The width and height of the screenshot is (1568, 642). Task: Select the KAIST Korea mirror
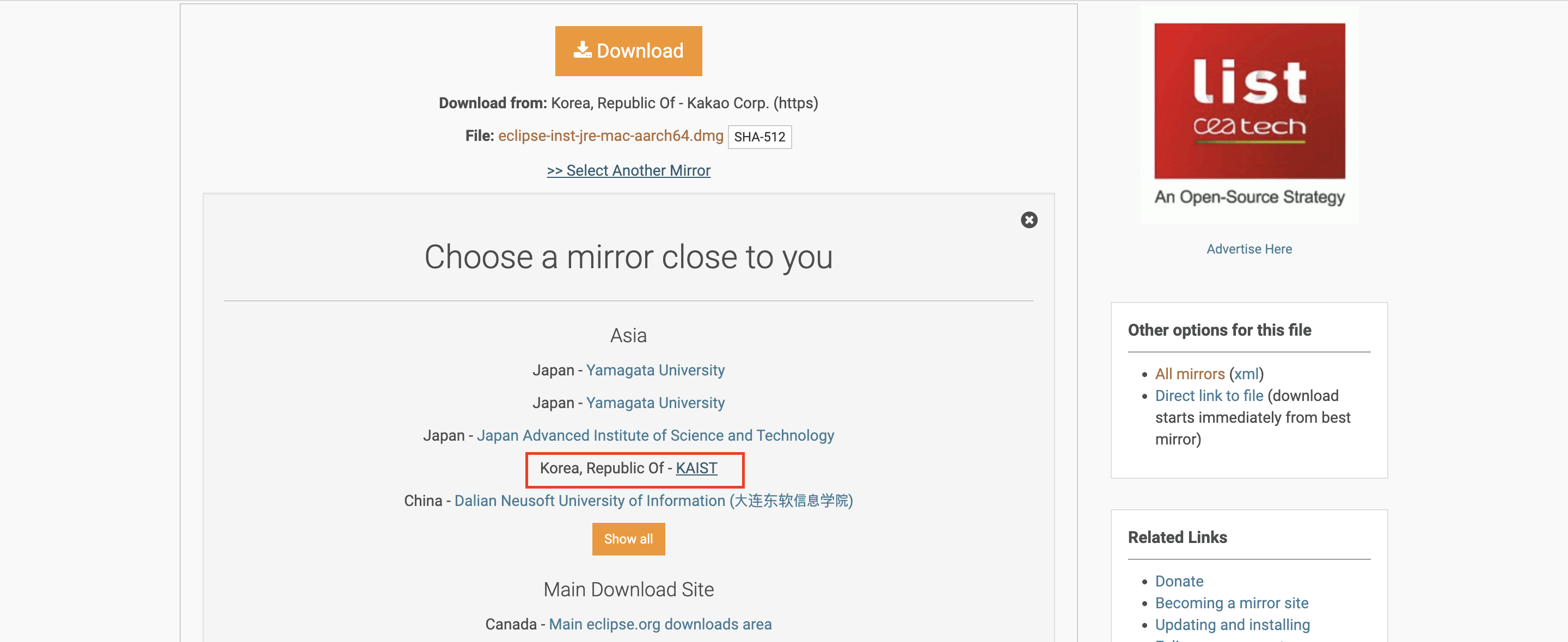tap(696, 468)
